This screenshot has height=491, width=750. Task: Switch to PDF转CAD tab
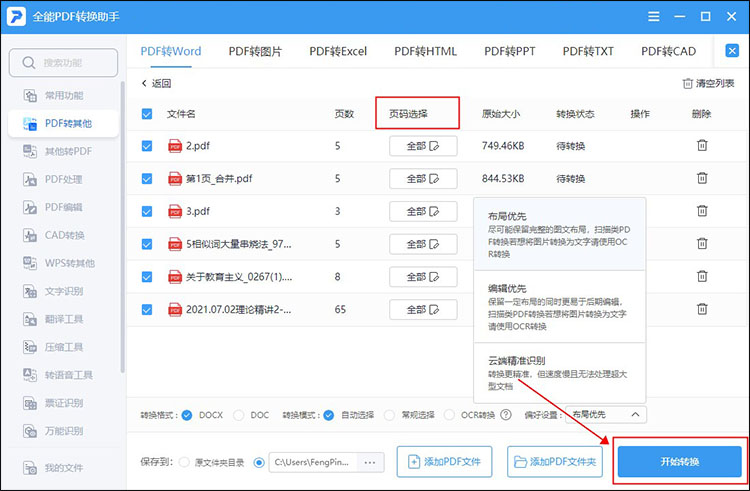click(668, 51)
